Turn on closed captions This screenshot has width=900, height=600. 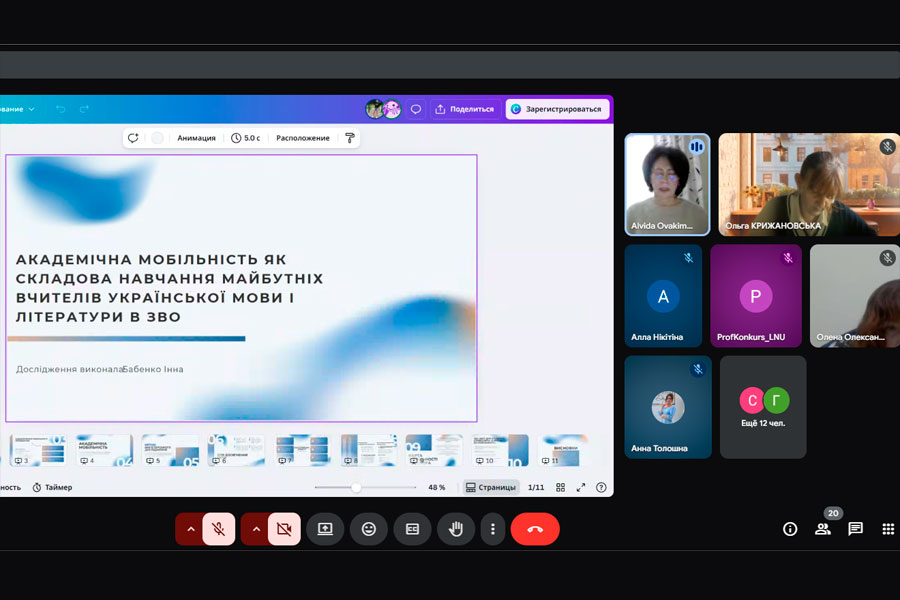coord(412,529)
